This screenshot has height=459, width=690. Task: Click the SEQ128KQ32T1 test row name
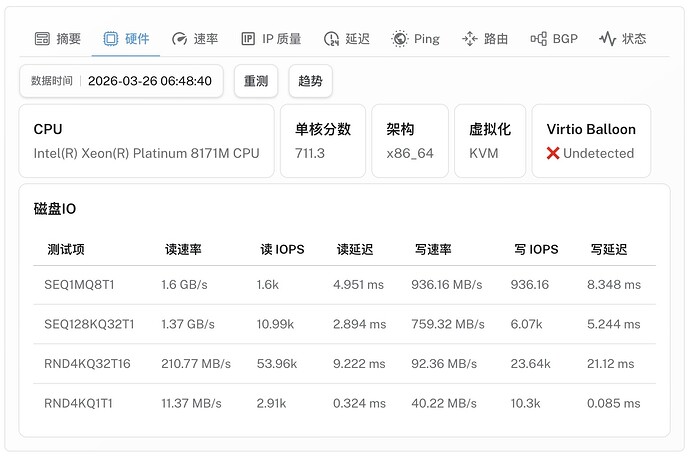point(89,324)
